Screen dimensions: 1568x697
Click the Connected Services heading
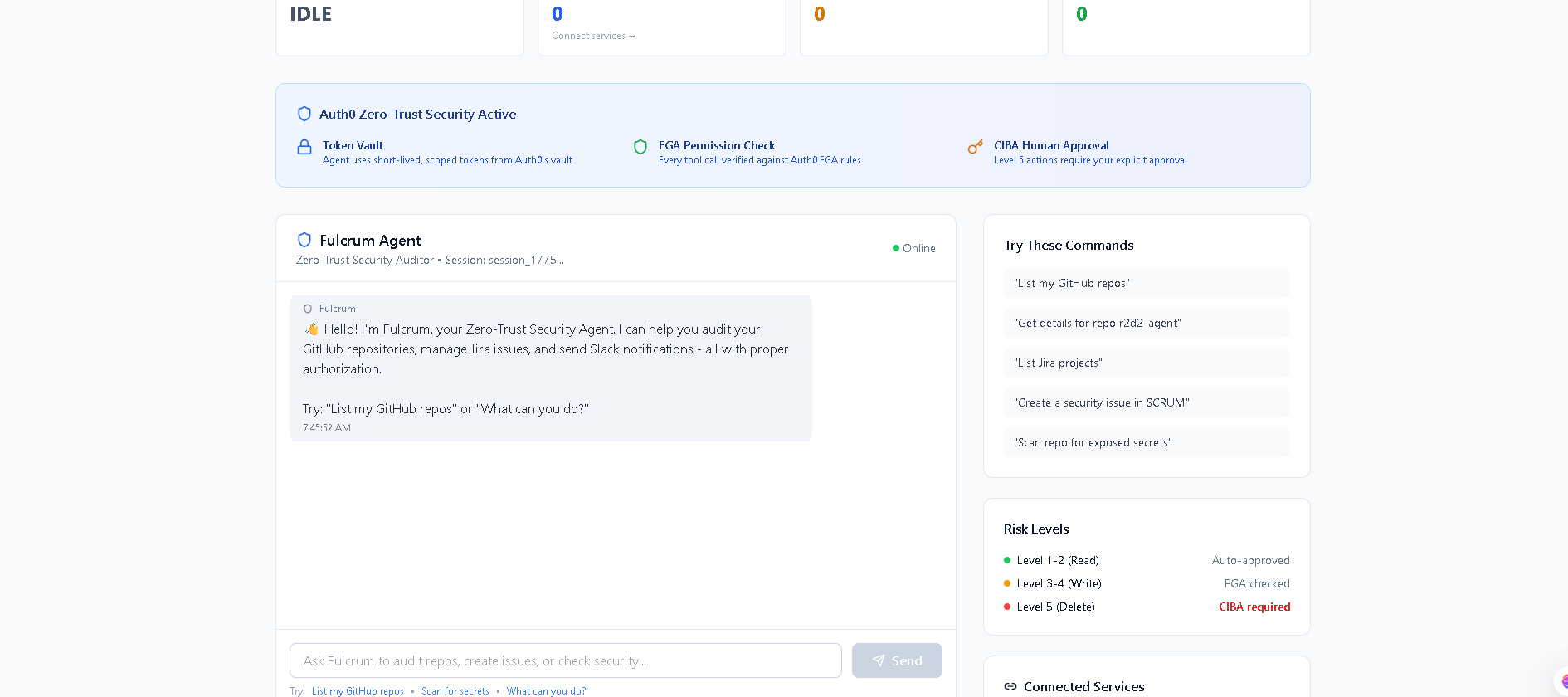click(x=1083, y=687)
